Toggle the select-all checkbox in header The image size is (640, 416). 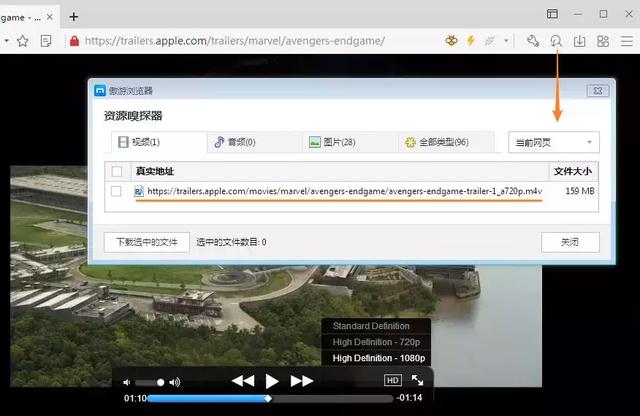pyautogui.click(x=117, y=171)
